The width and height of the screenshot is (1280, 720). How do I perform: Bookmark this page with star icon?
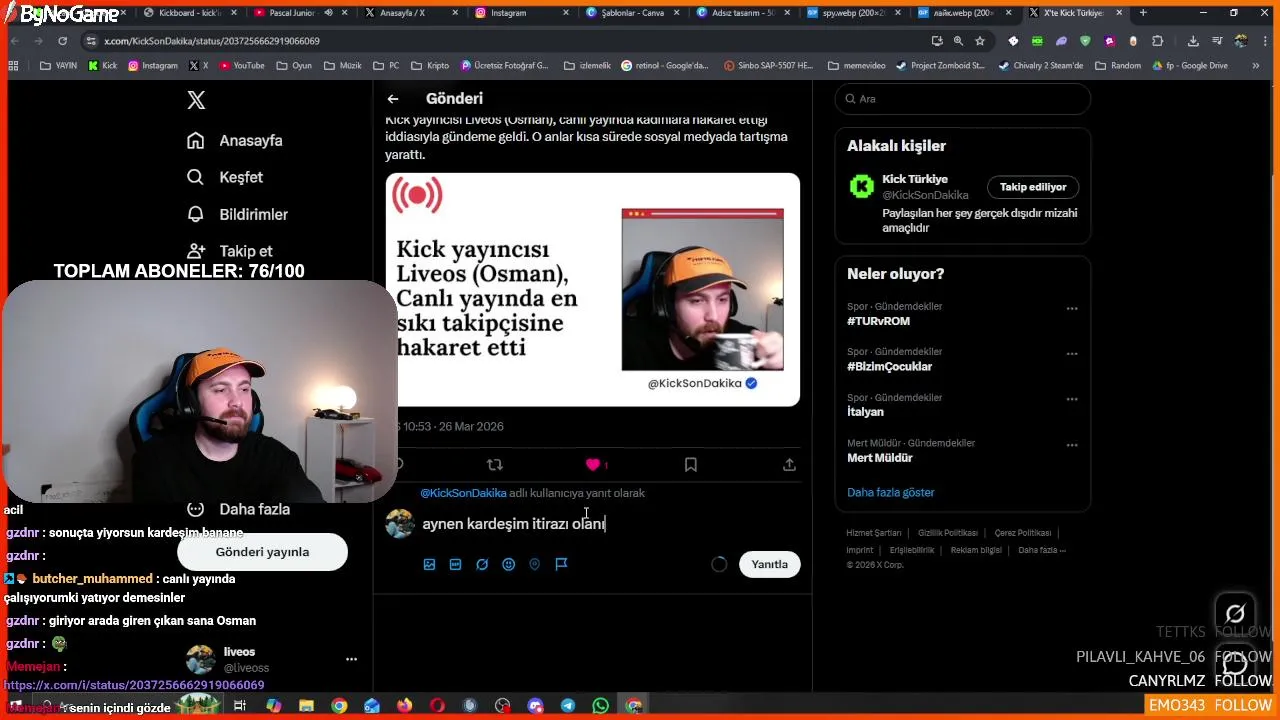click(980, 41)
